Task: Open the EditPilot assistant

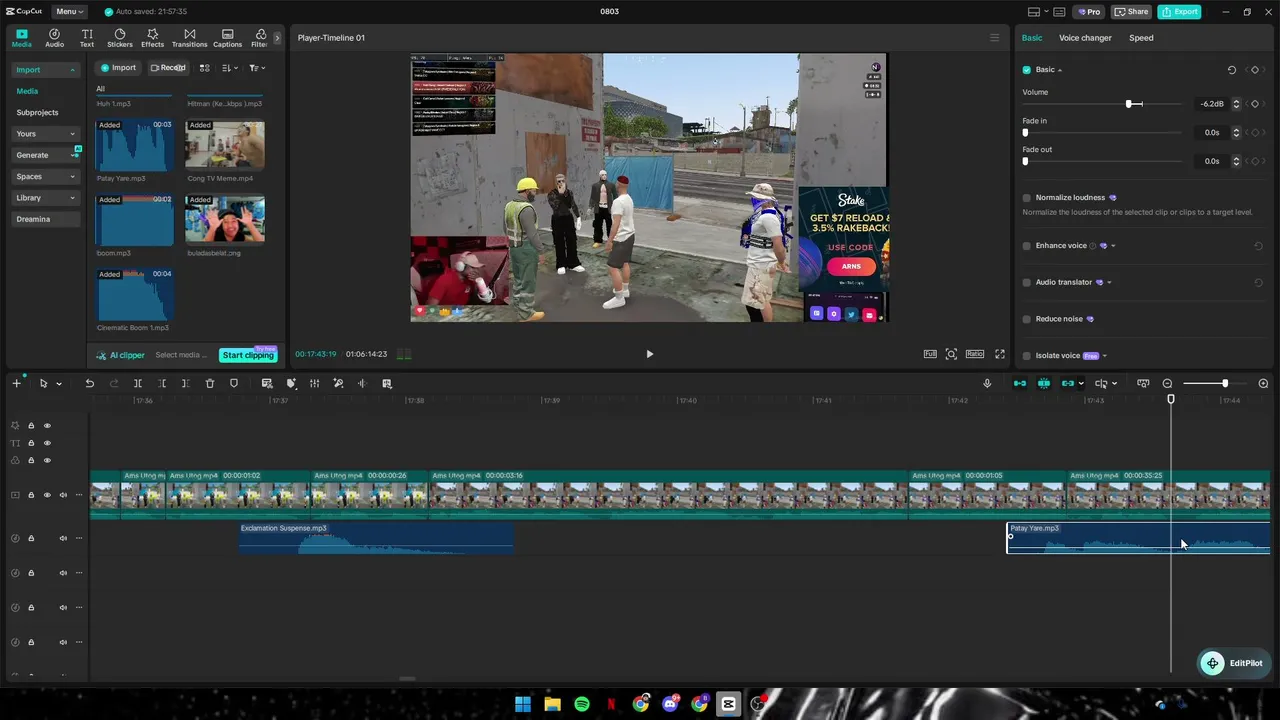Action: 1232,663
